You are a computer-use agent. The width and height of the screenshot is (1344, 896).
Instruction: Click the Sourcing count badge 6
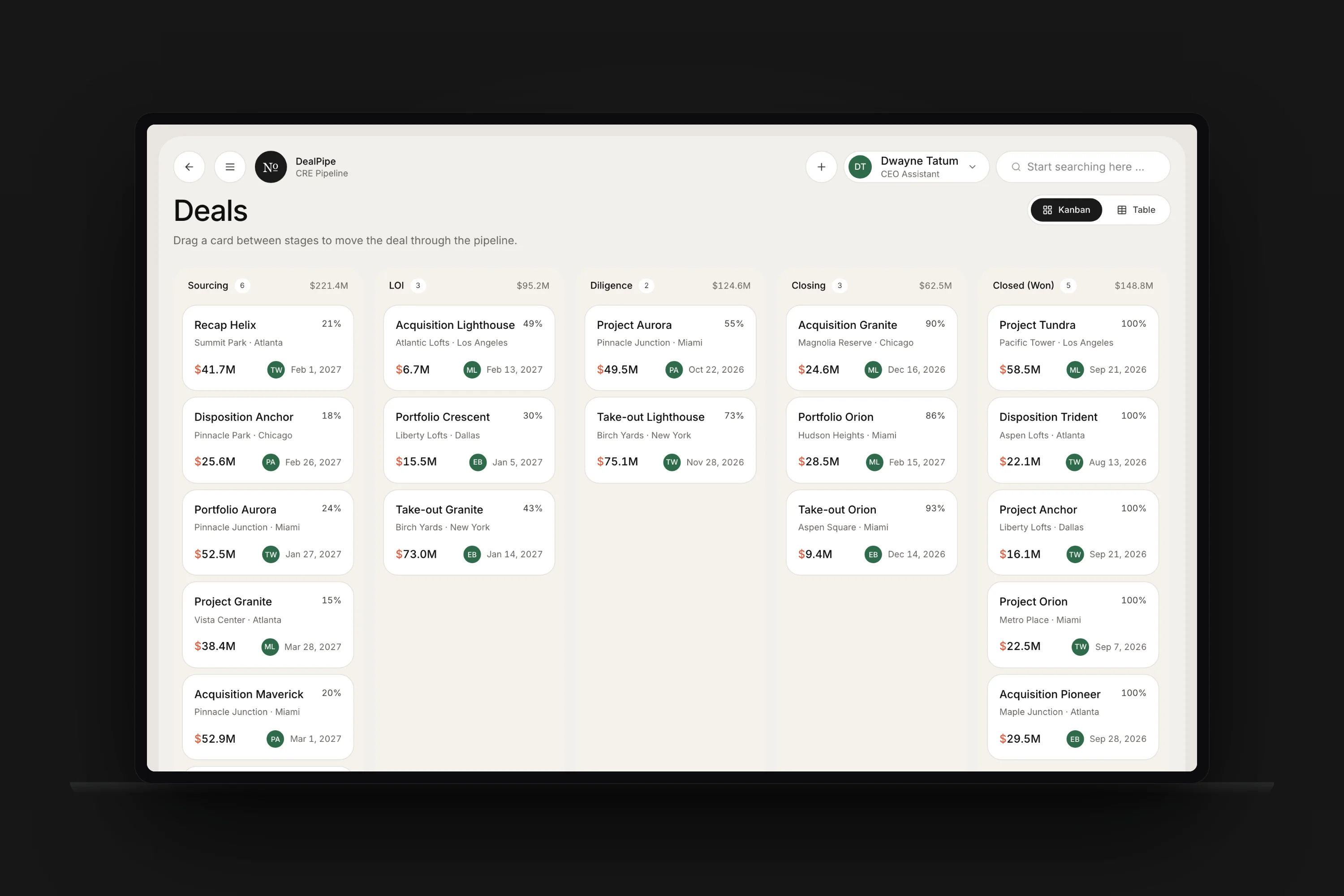[242, 285]
